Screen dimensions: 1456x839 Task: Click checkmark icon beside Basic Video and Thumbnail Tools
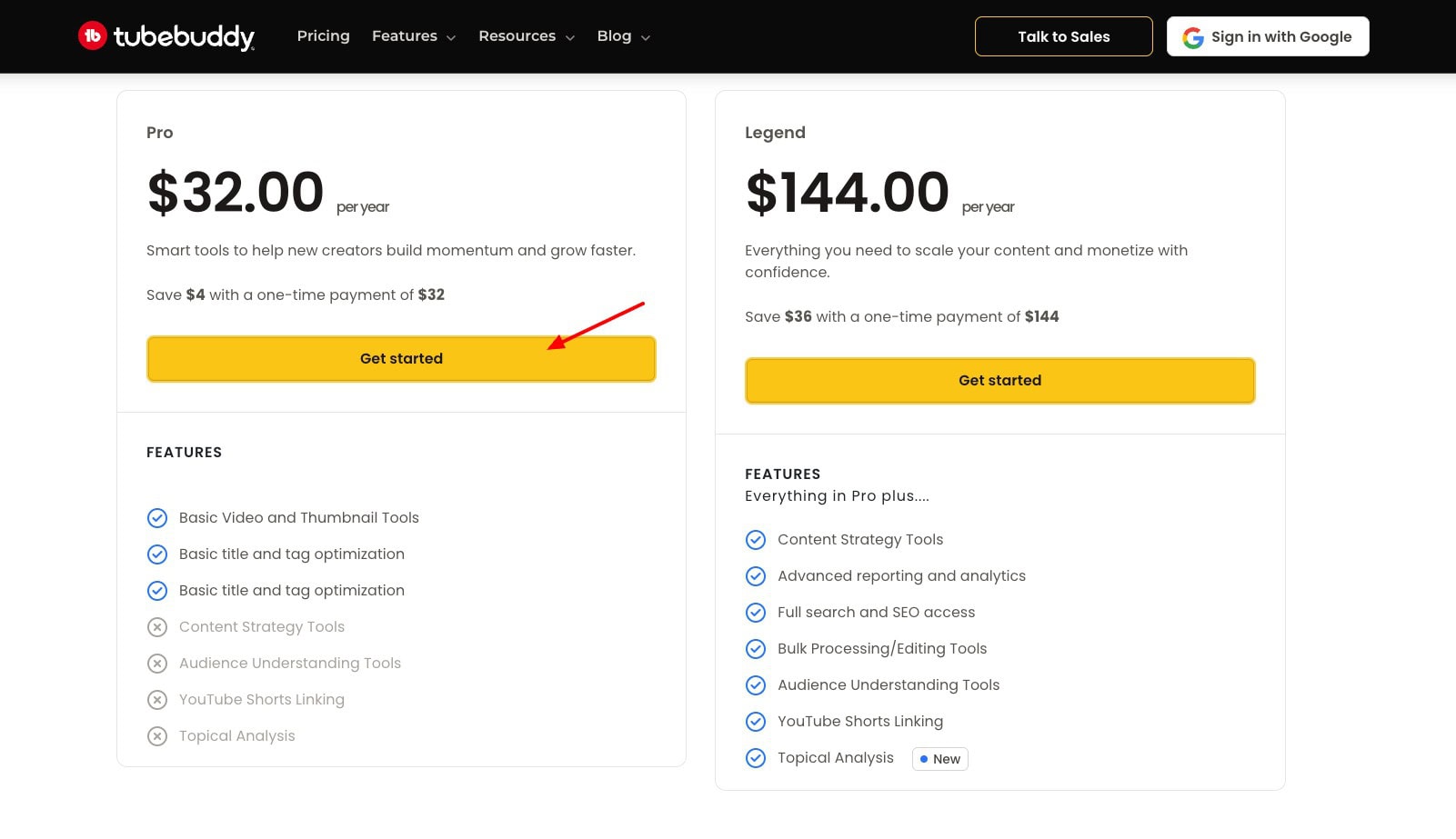pos(157,518)
